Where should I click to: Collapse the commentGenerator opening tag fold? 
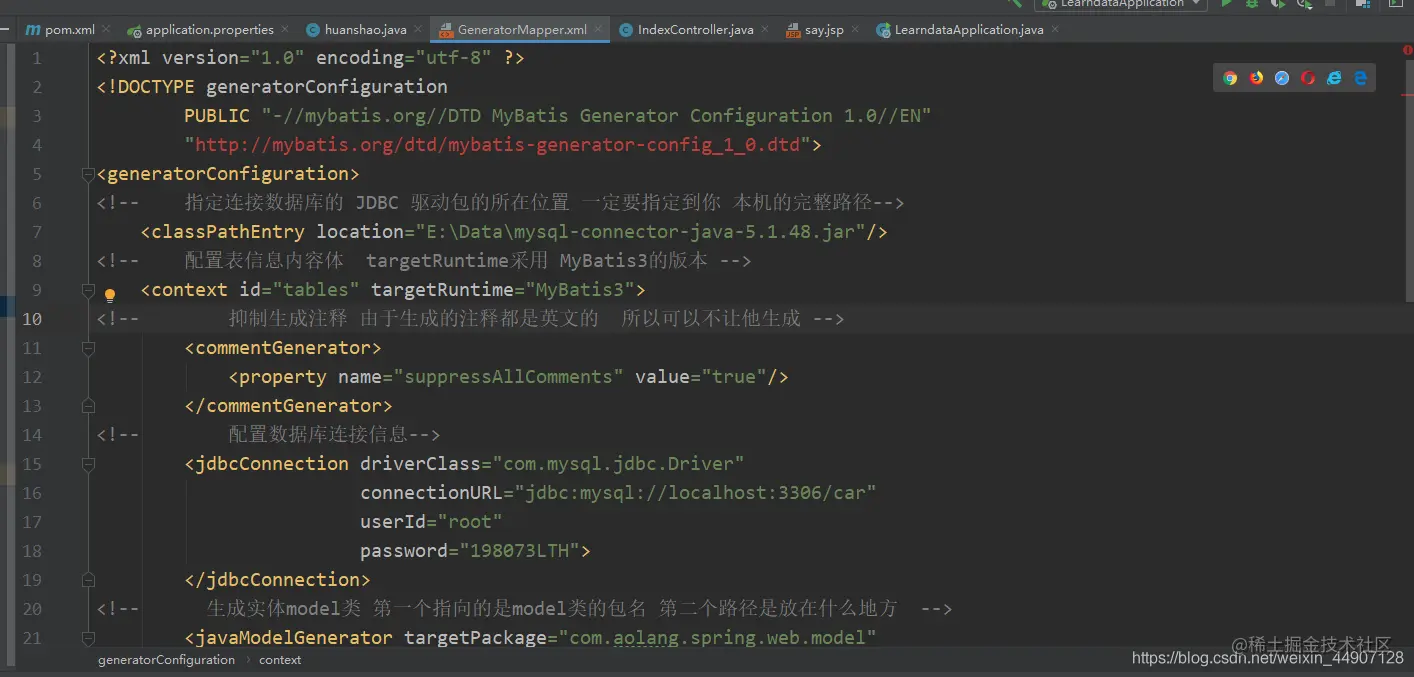pos(87,348)
